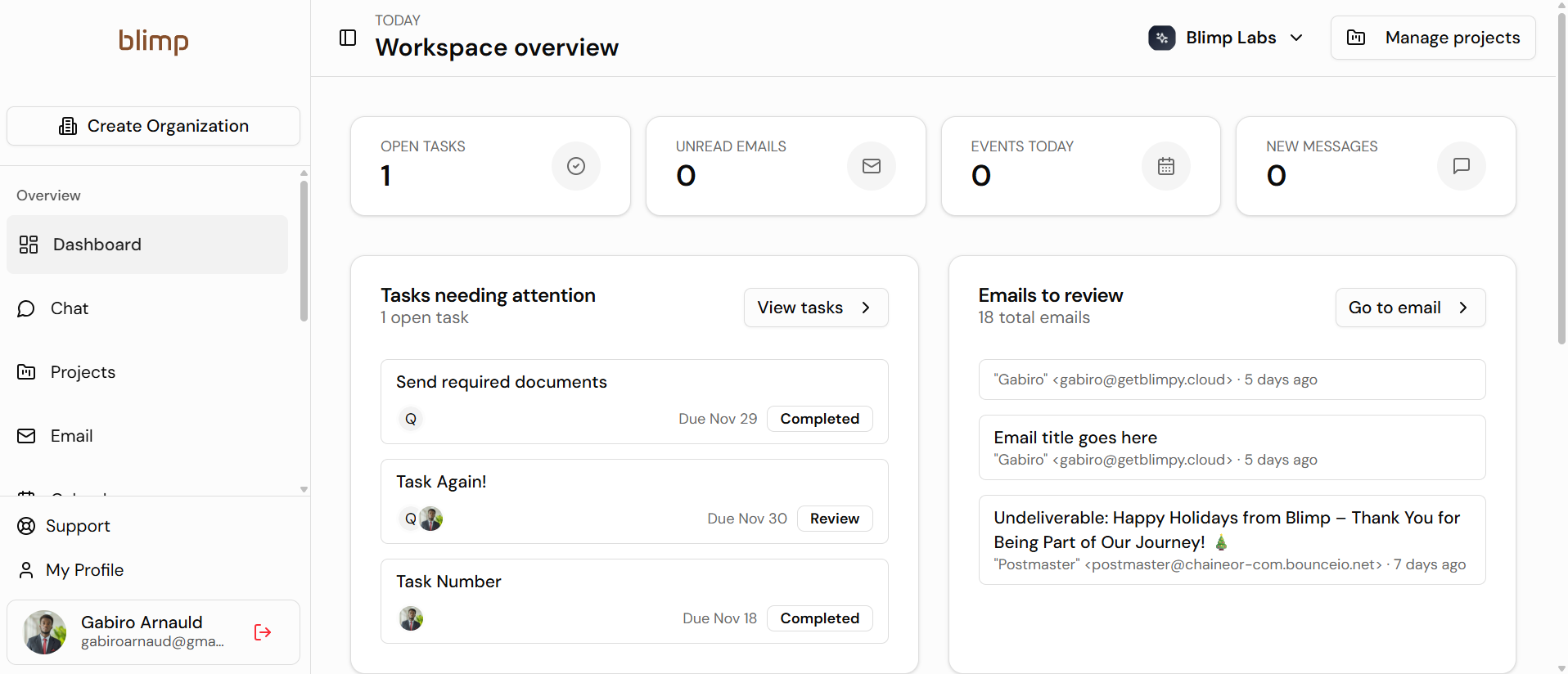Open Go to email chevron button
The width and height of the screenshot is (1568, 674).
click(x=1410, y=308)
